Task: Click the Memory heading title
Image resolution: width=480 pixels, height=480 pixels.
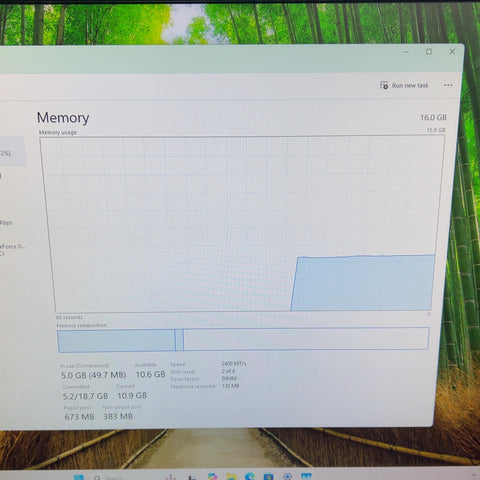Action: tap(63, 118)
